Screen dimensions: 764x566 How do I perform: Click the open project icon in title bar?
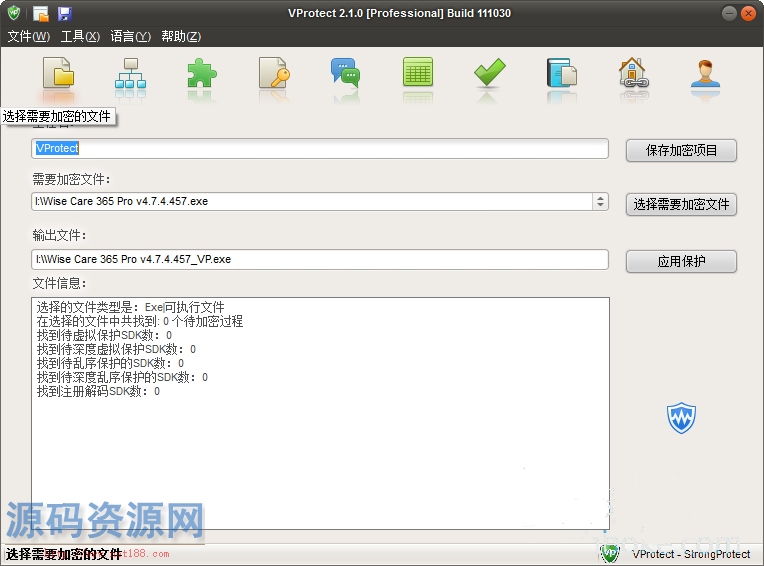coord(41,14)
